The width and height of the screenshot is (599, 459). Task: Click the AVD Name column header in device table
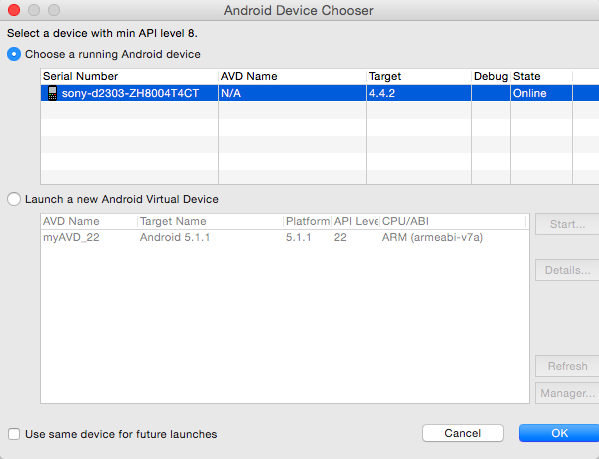(x=292, y=76)
